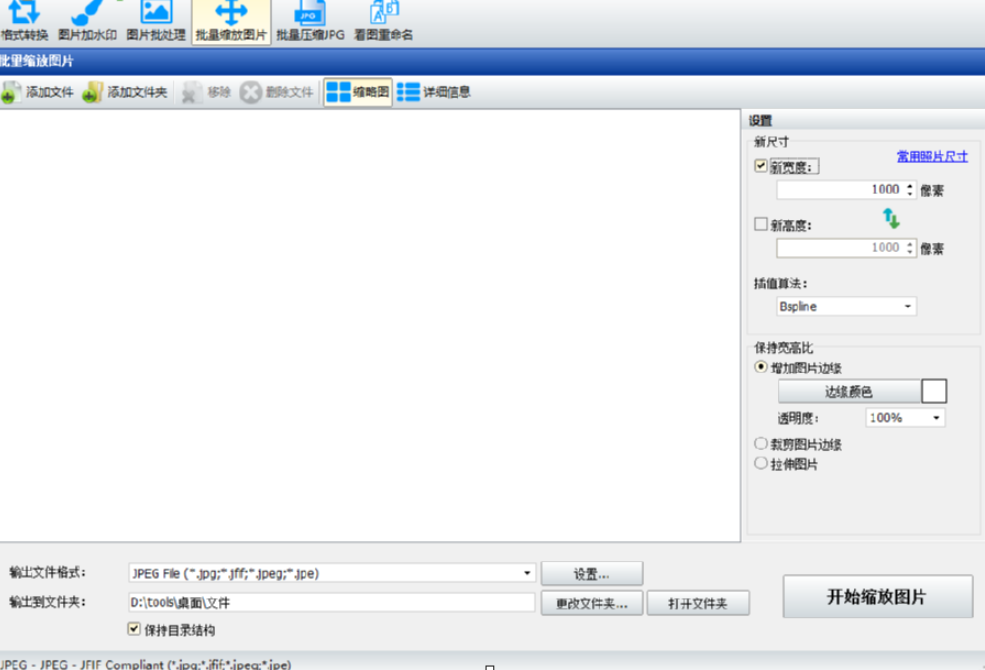Click the 批量缩放图片 title bar text
Image resolution: width=985 pixels, height=670 pixels.
click(36, 61)
